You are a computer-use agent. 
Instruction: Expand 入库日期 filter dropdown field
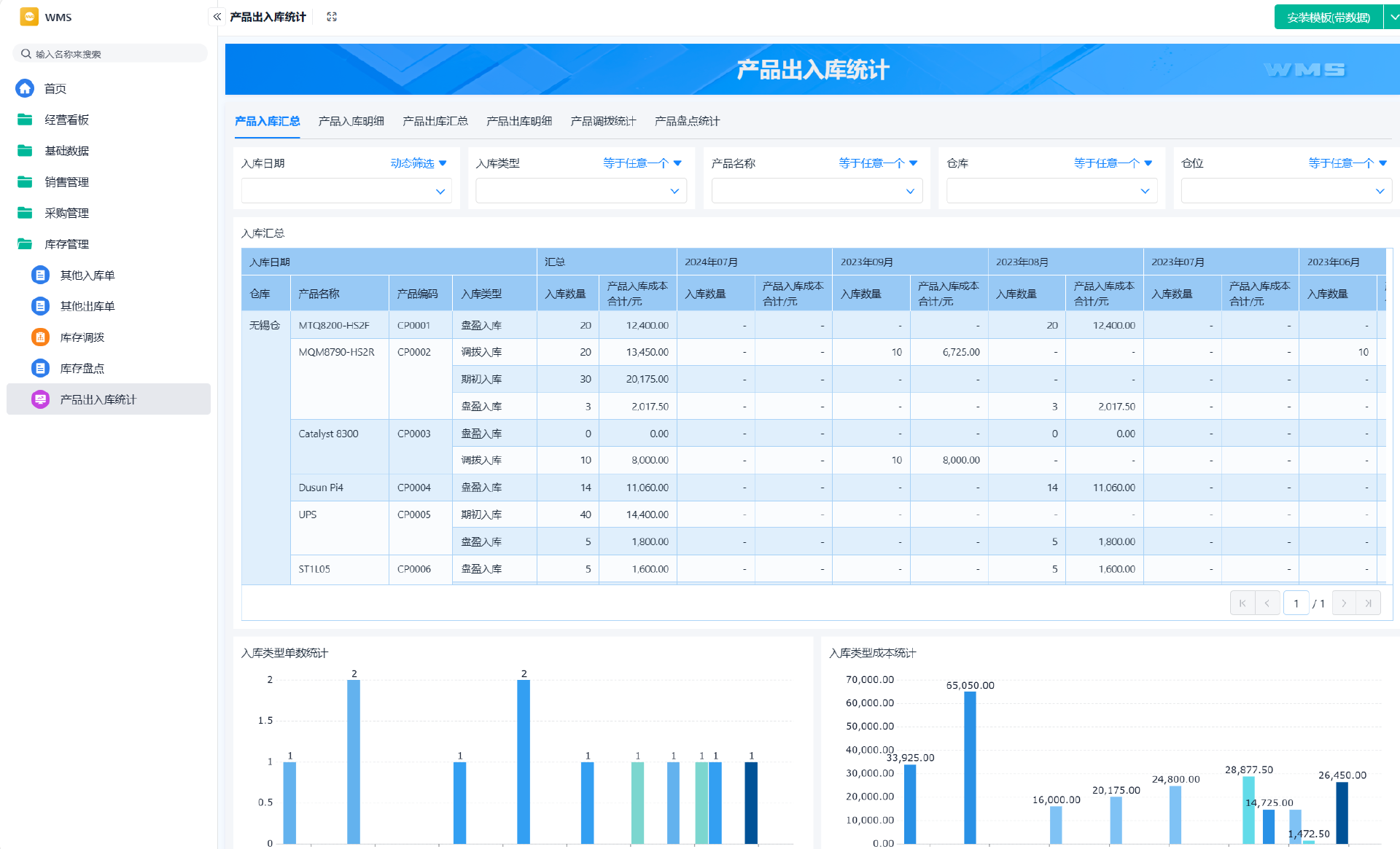346,192
